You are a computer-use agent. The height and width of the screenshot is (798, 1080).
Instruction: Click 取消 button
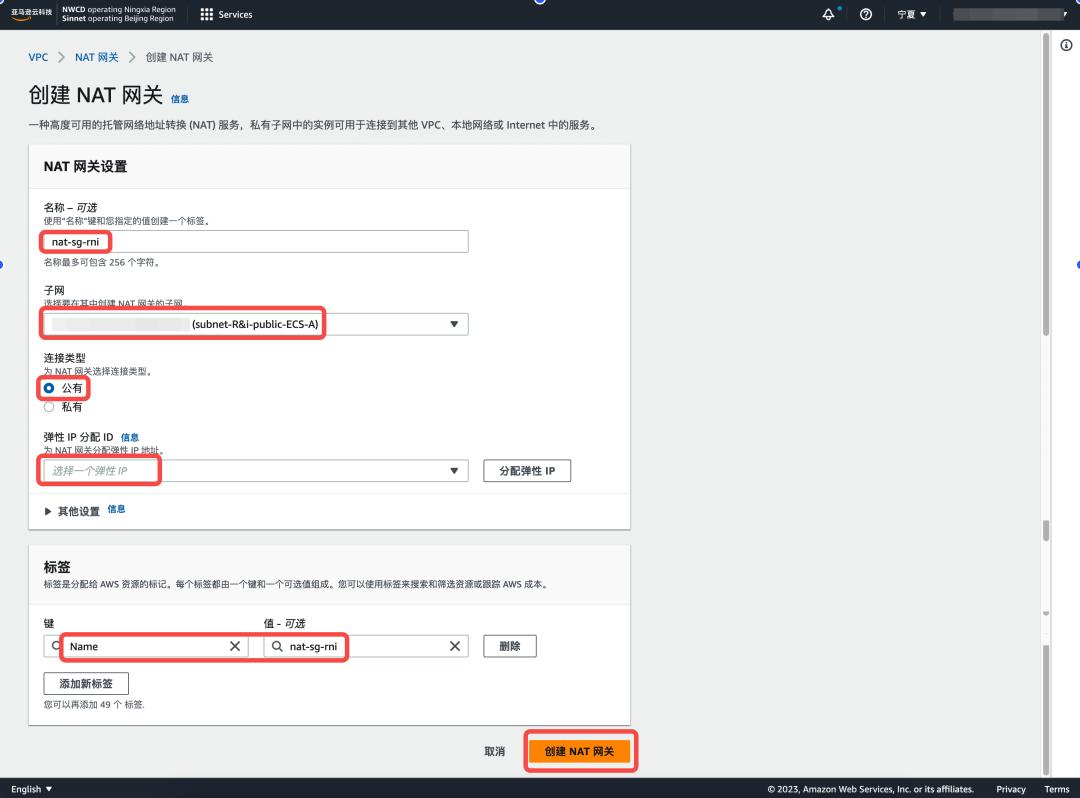(x=495, y=751)
